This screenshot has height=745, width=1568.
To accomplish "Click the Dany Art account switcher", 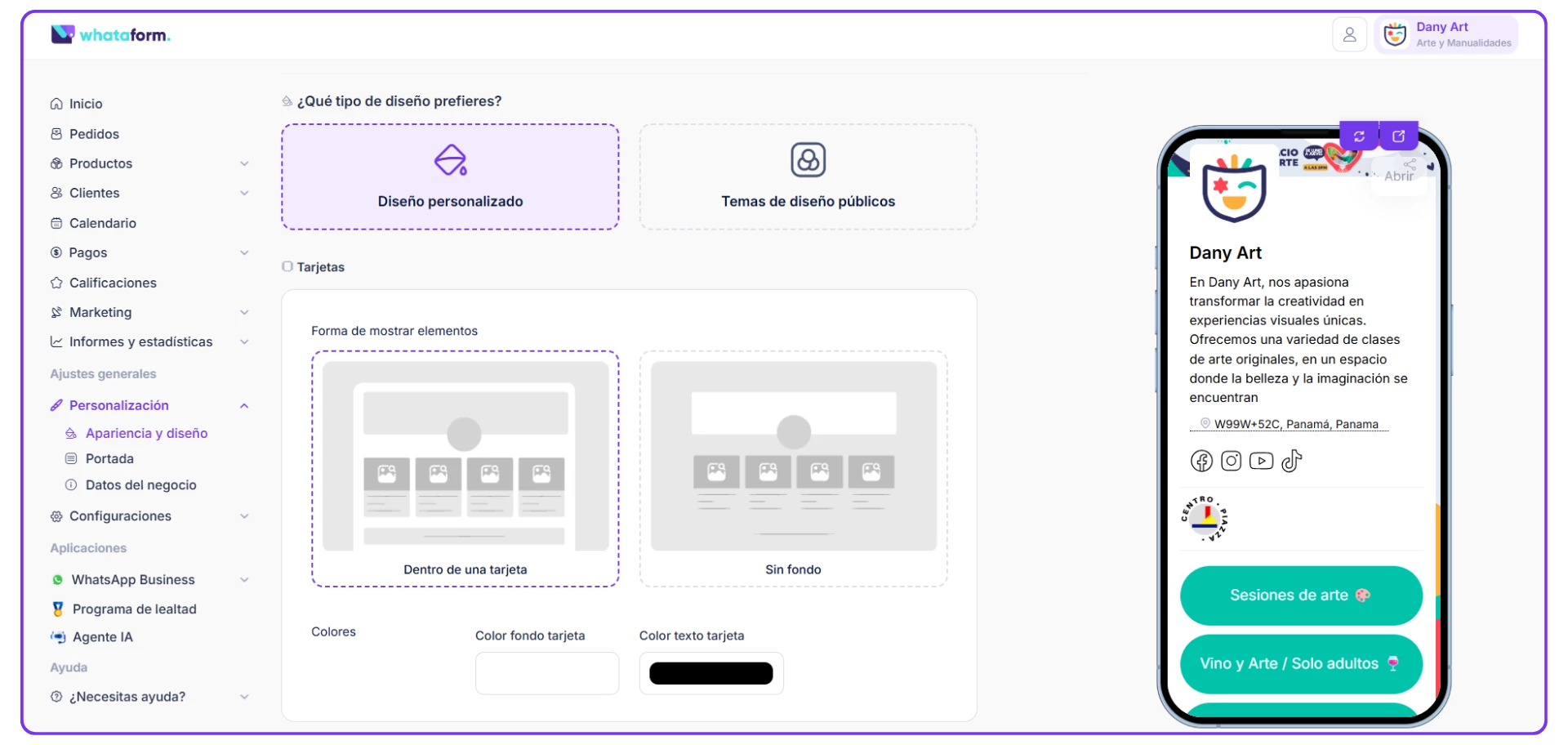I will pos(1446,35).
